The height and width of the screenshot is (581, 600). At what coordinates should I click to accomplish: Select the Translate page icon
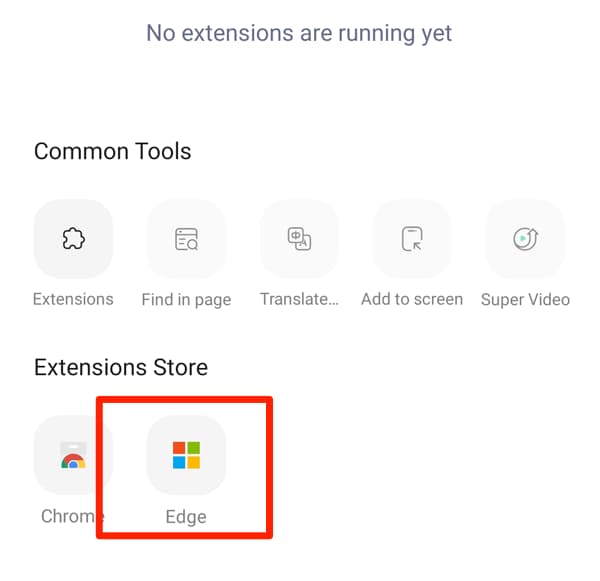coord(299,239)
